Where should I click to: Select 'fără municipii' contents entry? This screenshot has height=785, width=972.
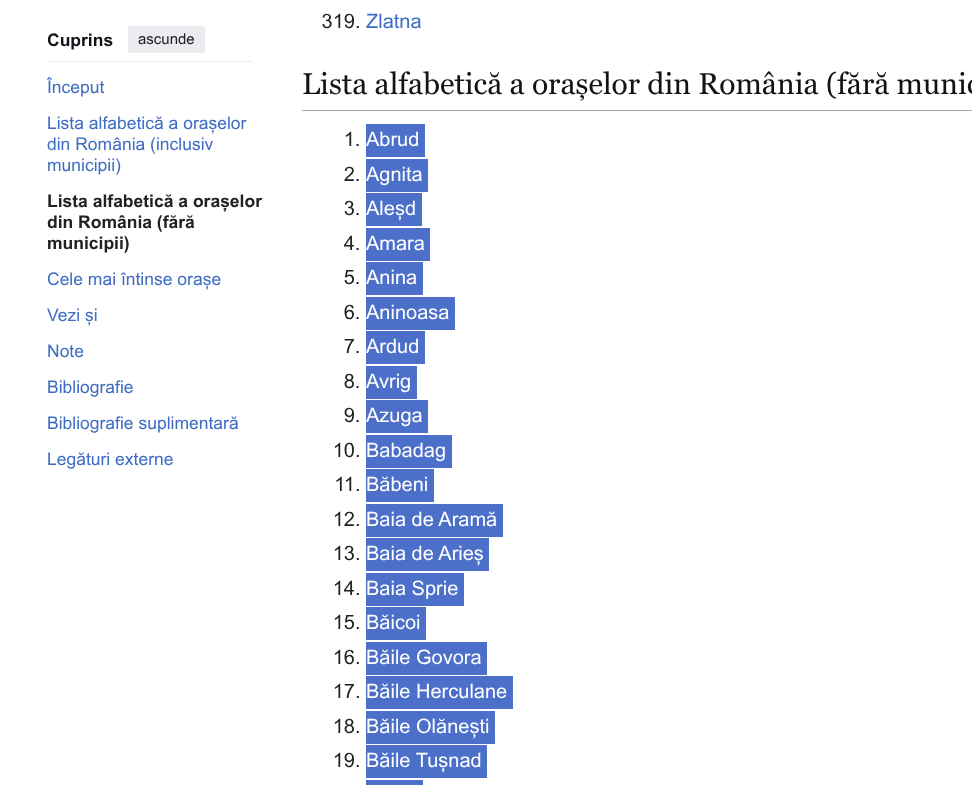click(154, 222)
